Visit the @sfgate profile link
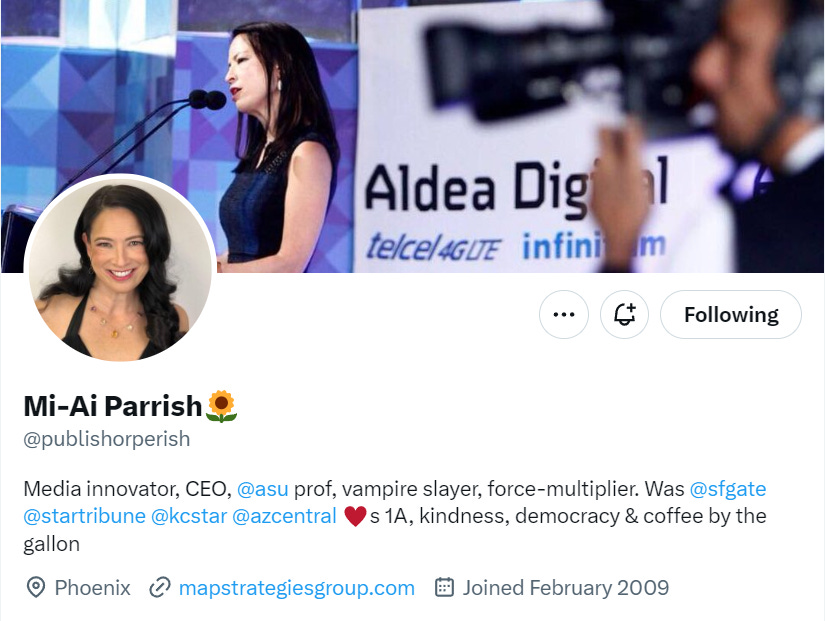 (x=728, y=489)
